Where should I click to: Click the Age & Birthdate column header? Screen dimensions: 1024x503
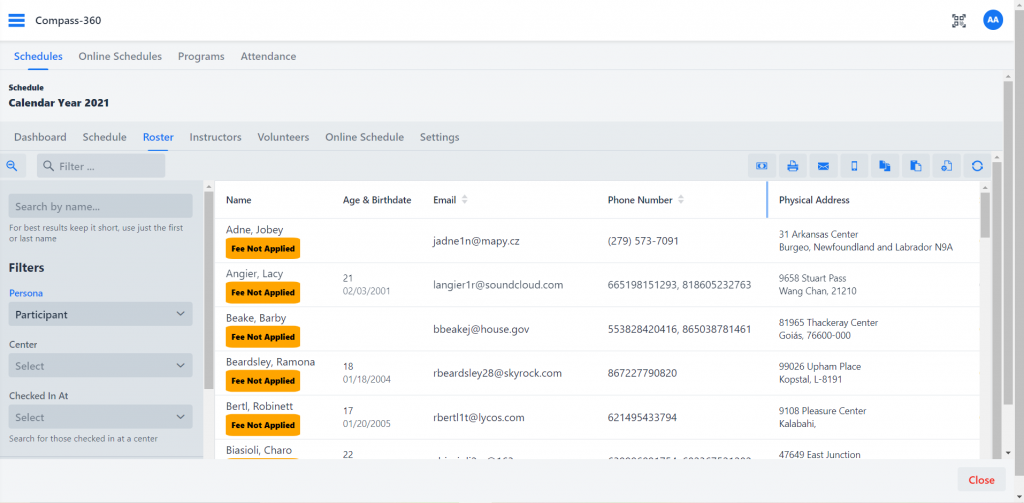(x=377, y=200)
